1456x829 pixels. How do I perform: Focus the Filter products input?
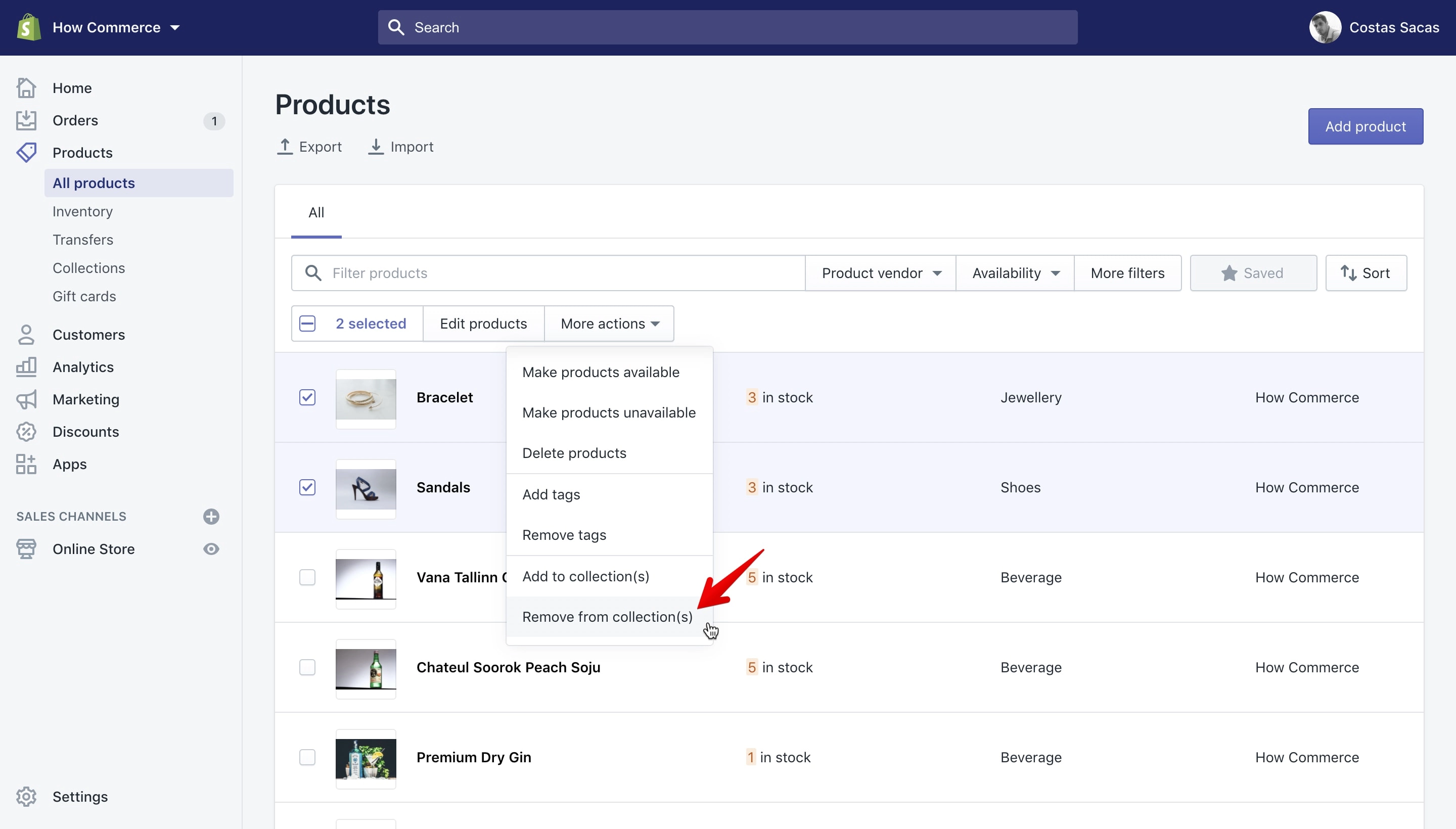coord(549,273)
